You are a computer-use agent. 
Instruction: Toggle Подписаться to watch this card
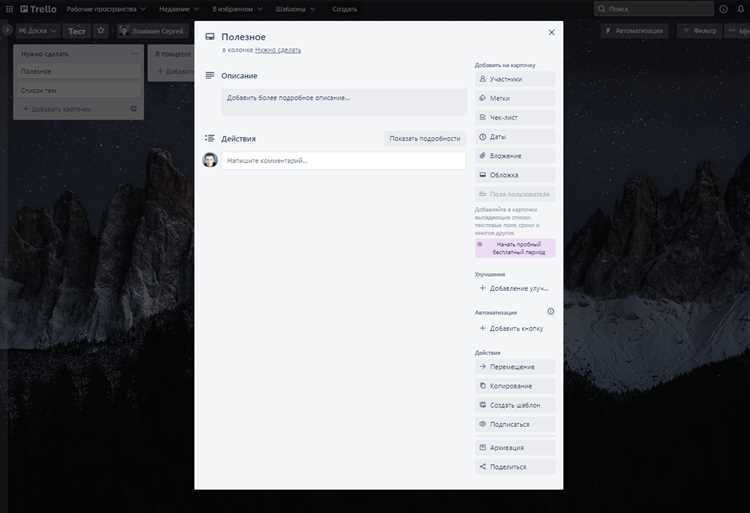point(515,424)
